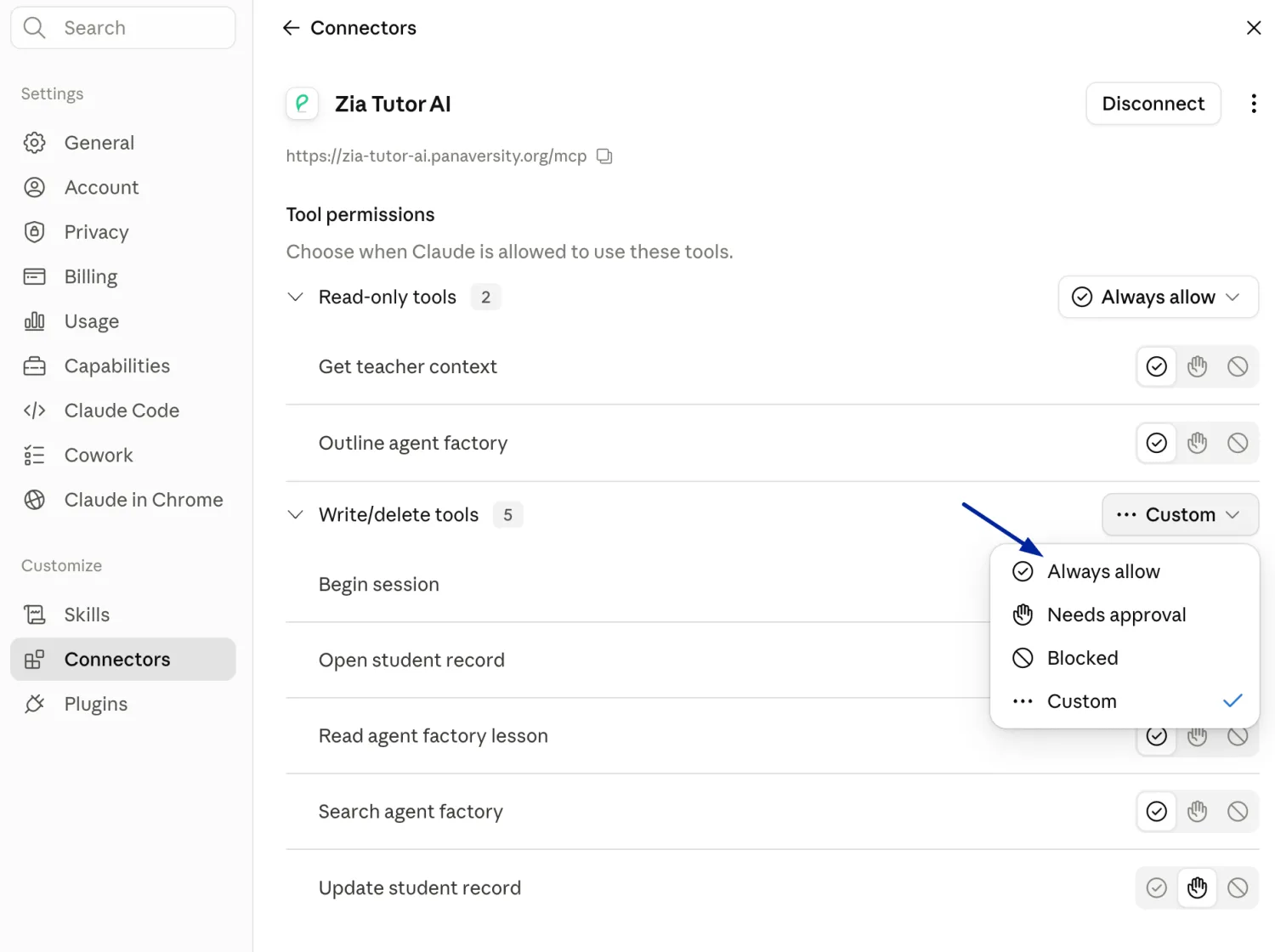Choose Blocked in the dropdown menu

[x=1125, y=658]
